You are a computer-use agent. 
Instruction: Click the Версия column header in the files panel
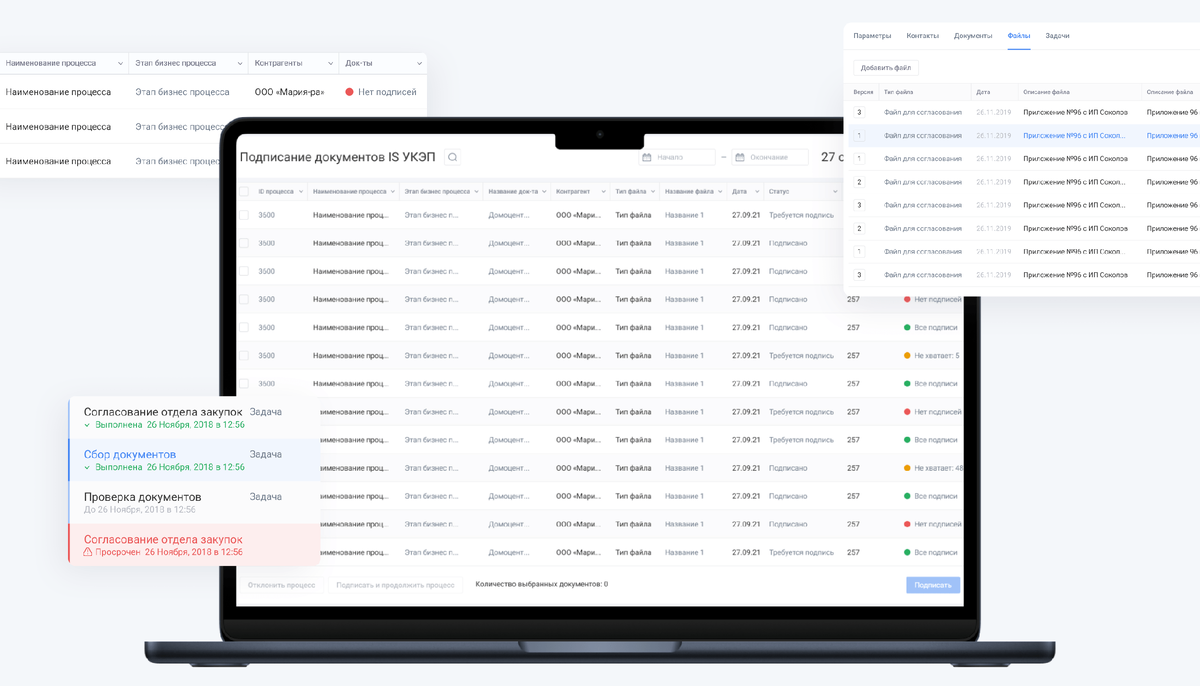click(863, 92)
